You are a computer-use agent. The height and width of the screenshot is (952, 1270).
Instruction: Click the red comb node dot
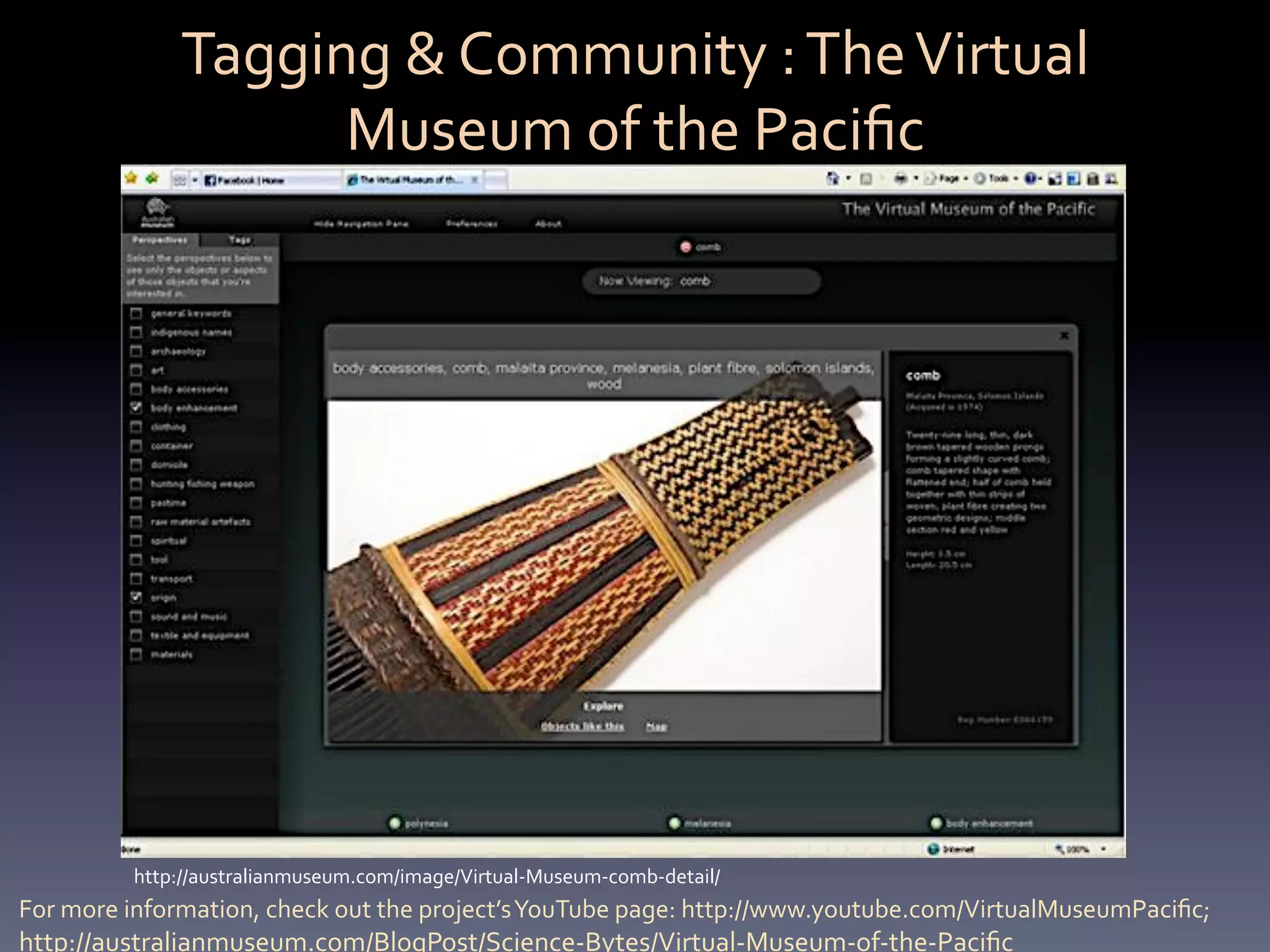[x=685, y=247]
